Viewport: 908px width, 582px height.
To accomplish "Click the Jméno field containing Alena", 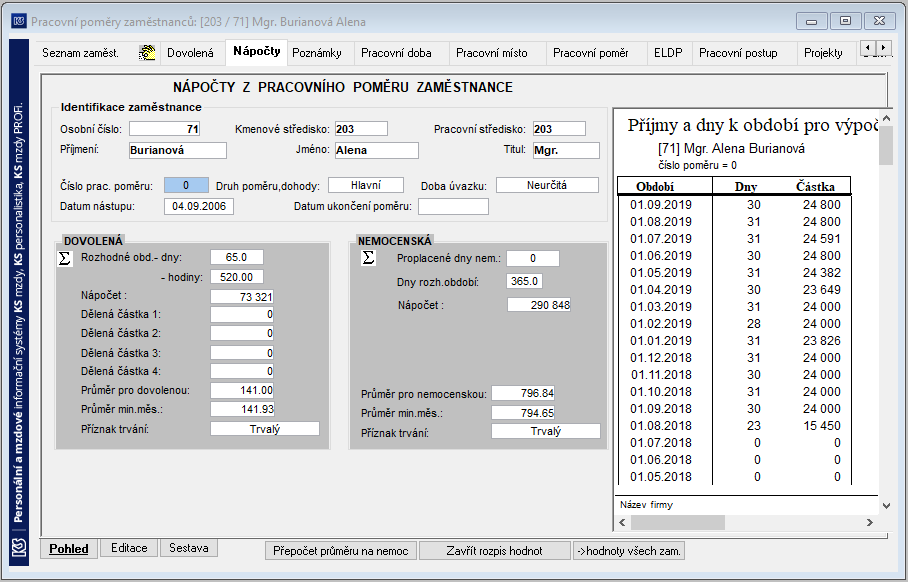I will coord(376,150).
